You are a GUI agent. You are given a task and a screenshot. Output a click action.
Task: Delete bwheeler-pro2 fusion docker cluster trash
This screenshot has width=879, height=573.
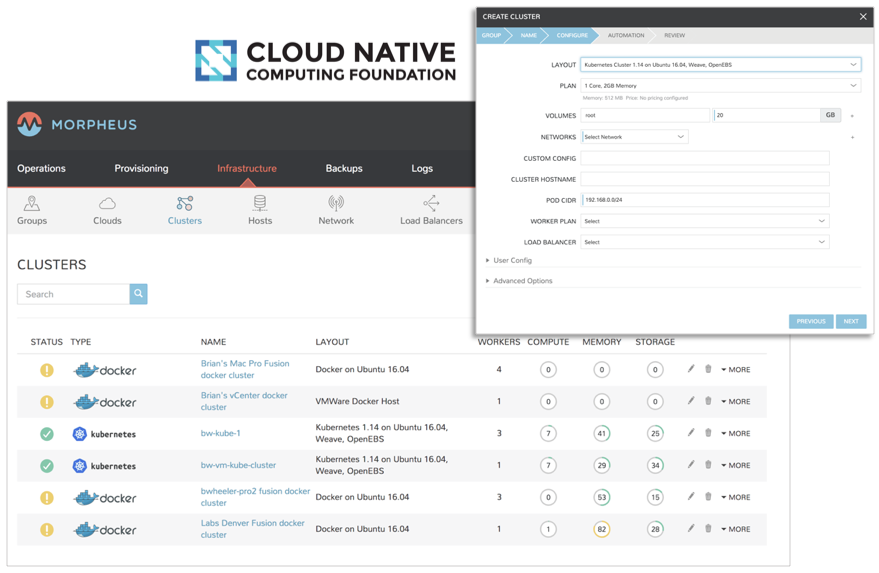point(708,496)
